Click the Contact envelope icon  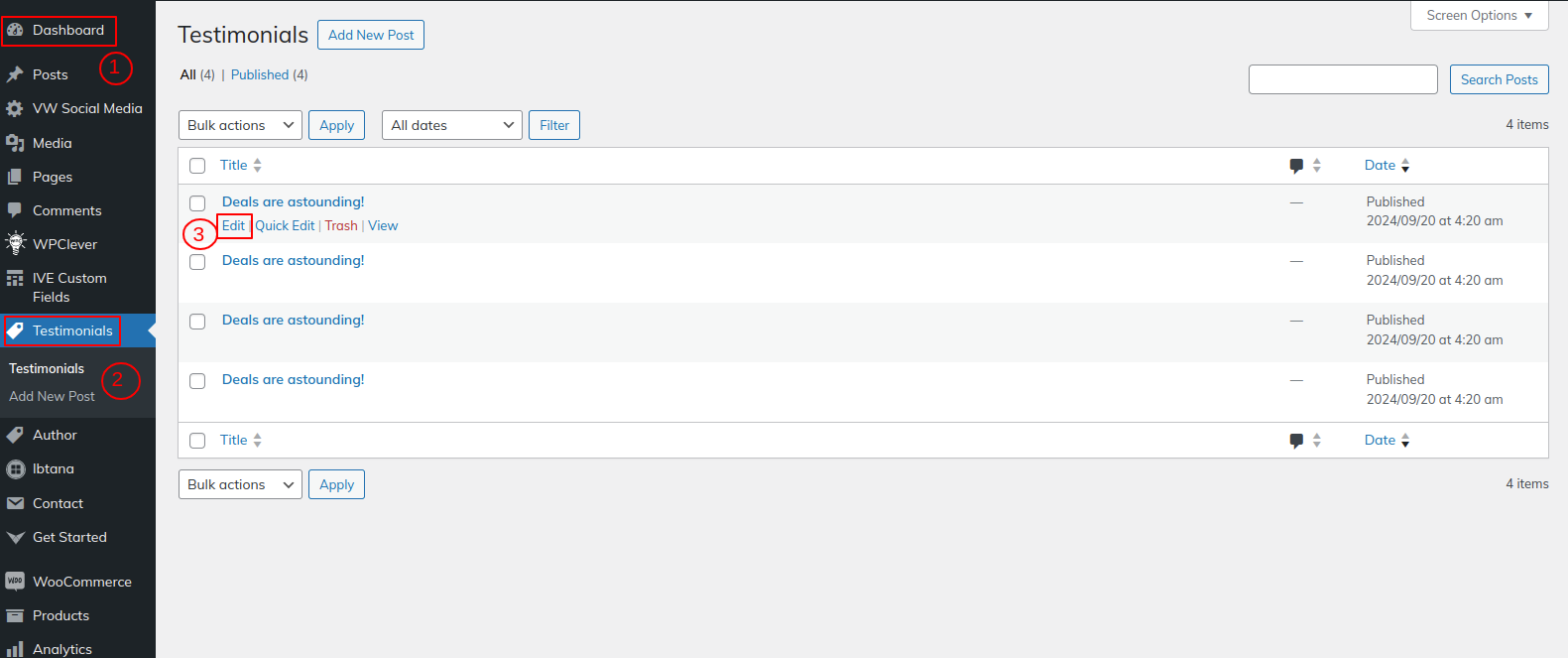click(x=15, y=503)
